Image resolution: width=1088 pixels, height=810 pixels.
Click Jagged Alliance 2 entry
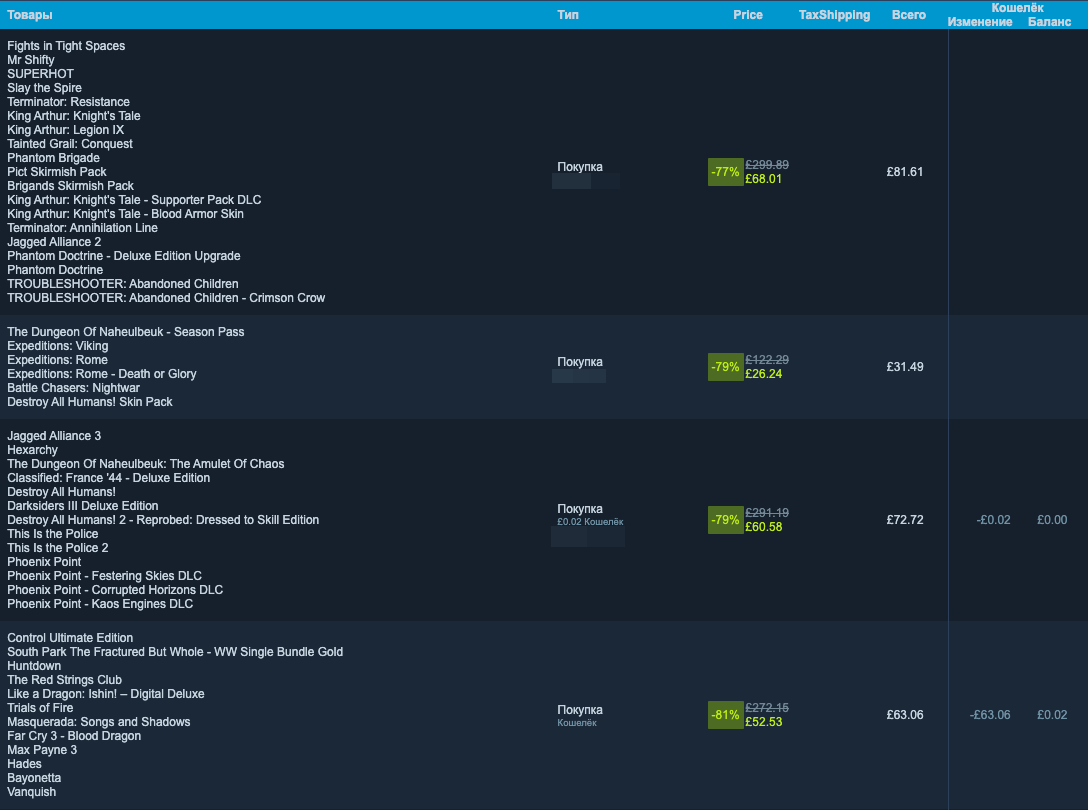tap(54, 242)
